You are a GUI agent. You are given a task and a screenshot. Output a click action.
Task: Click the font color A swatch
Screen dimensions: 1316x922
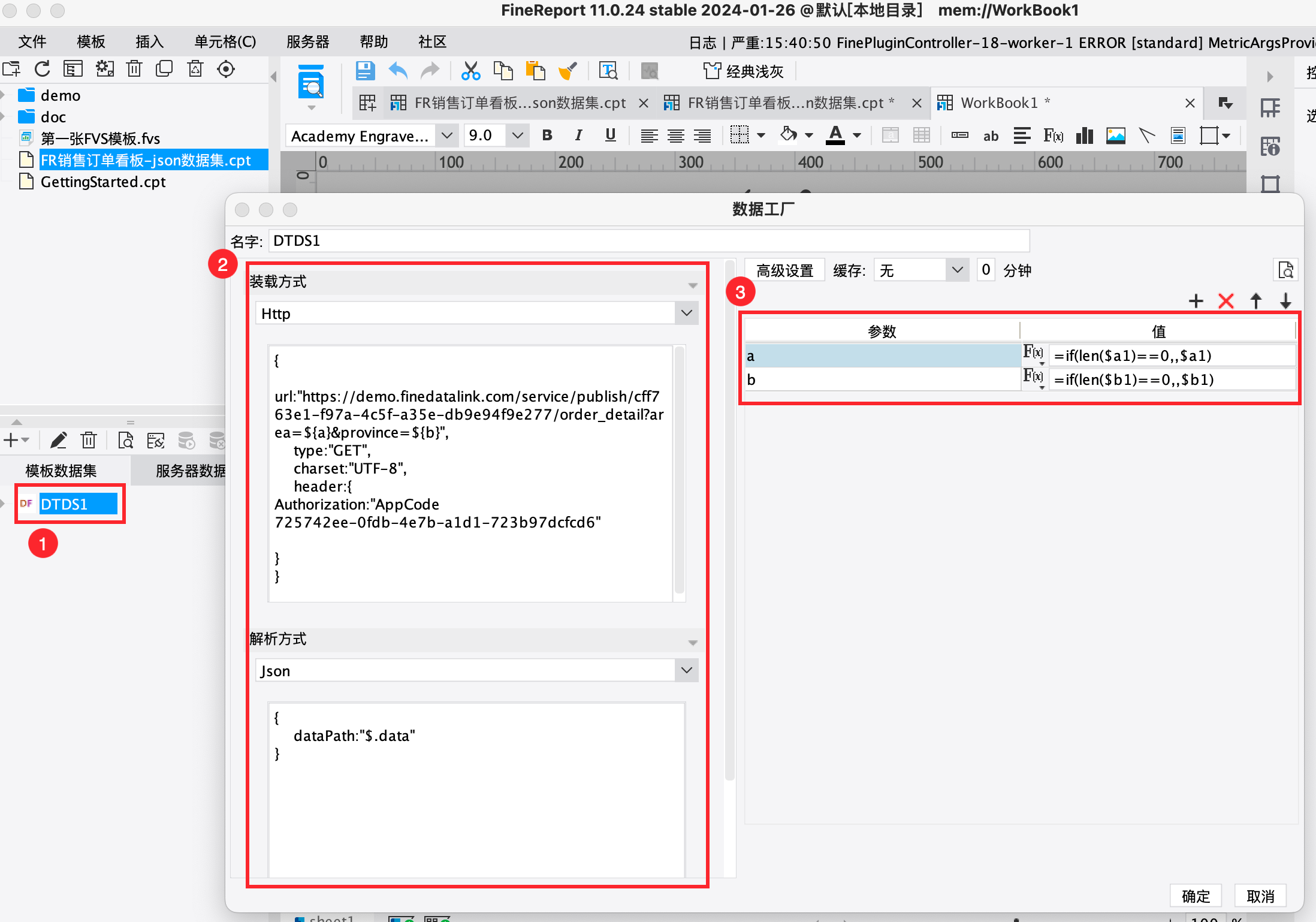835,136
